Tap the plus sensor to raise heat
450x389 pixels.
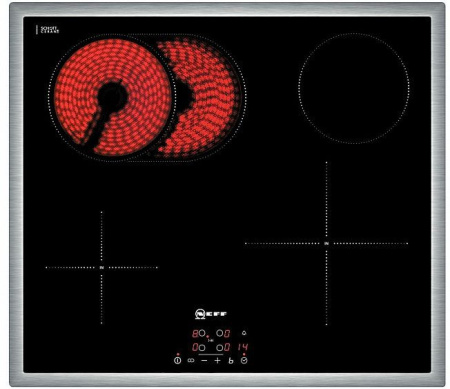[x=217, y=360]
